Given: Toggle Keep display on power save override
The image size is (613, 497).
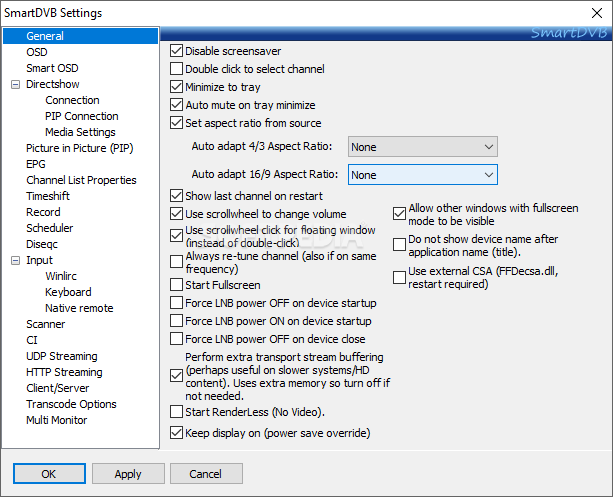Looking at the screenshot, I should (176, 433).
